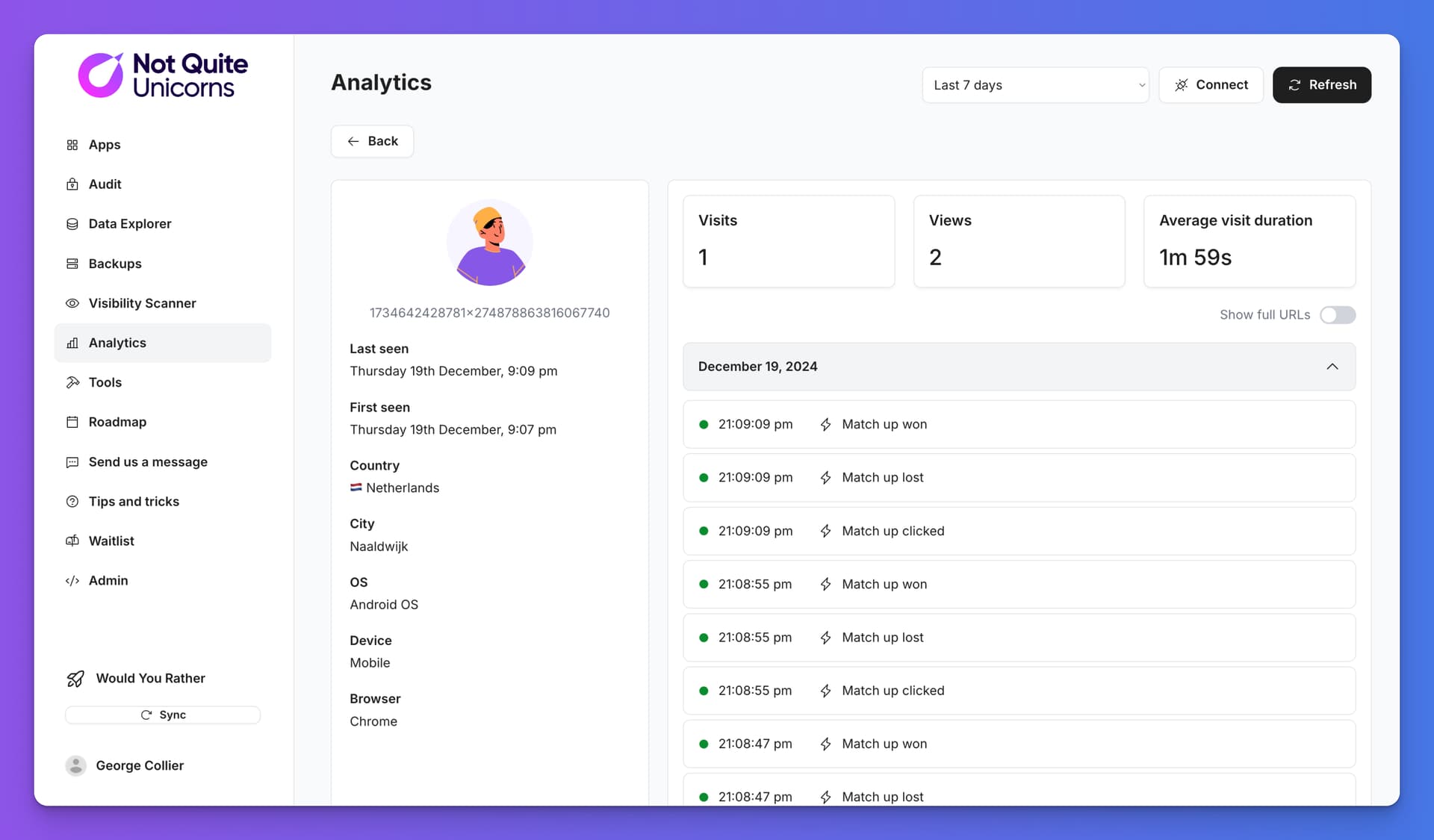Click the visitor ID 1734642428781×274878863816067740
The image size is (1434, 840).
[x=490, y=313]
